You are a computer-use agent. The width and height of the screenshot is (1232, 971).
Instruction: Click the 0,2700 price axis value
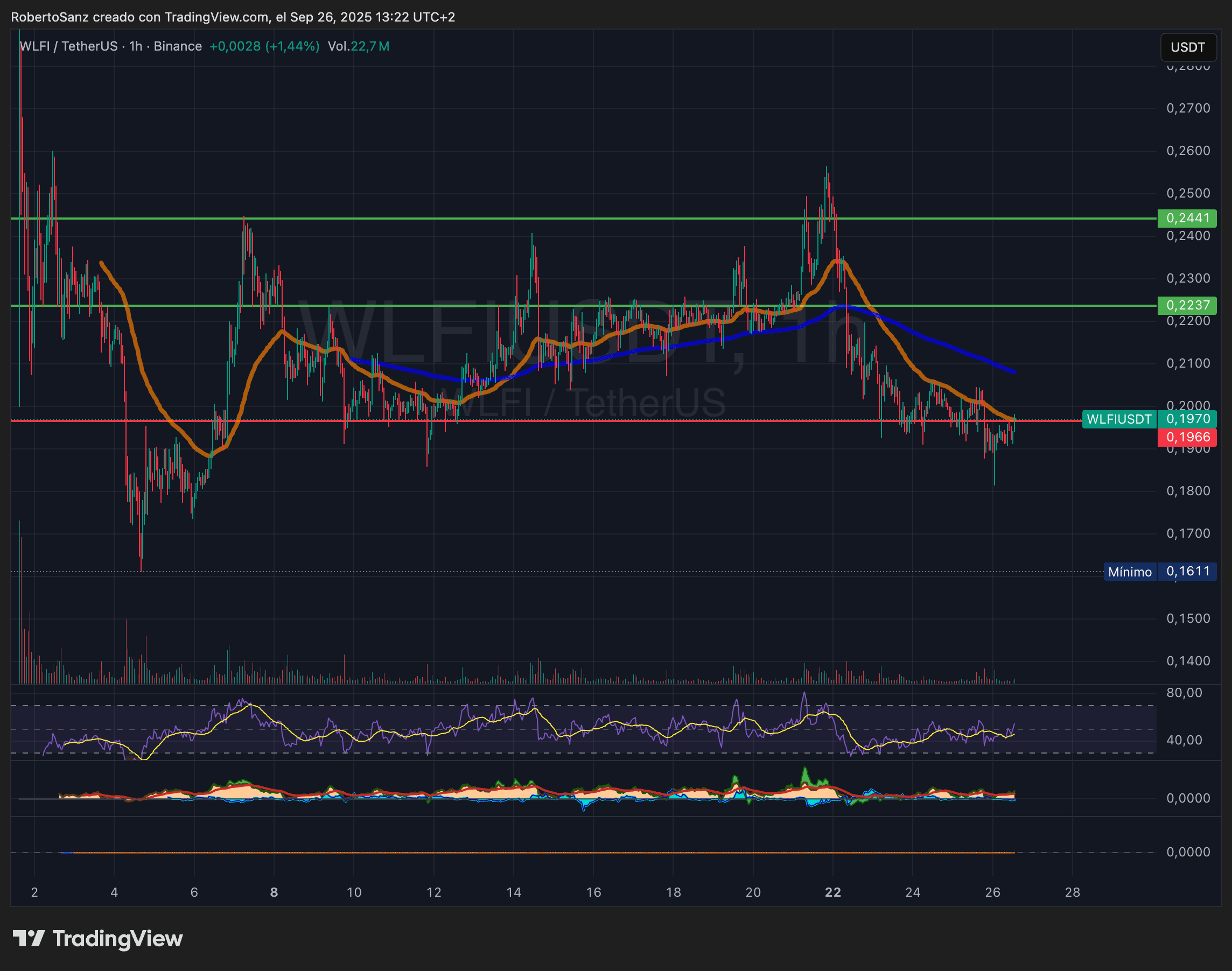click(1188, 108)
